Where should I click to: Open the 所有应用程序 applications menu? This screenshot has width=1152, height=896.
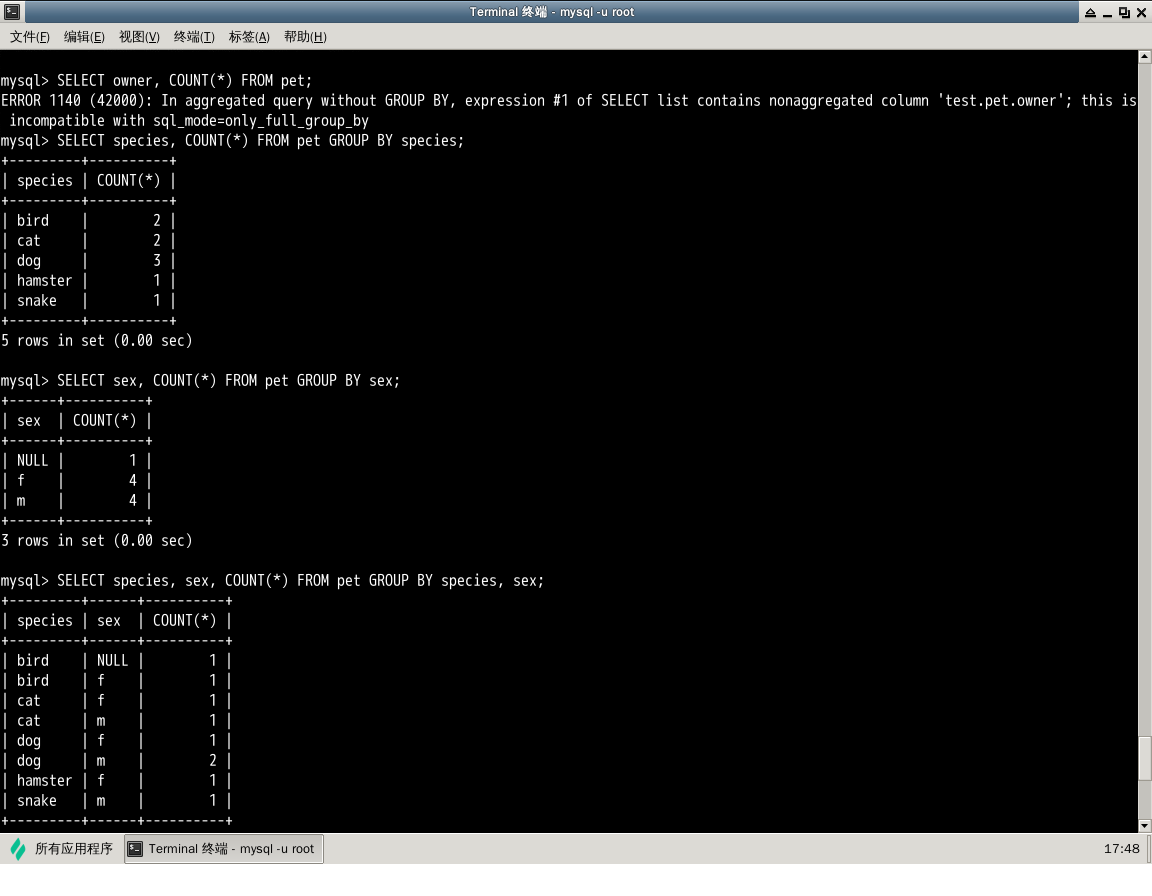(x=73, y=849)
